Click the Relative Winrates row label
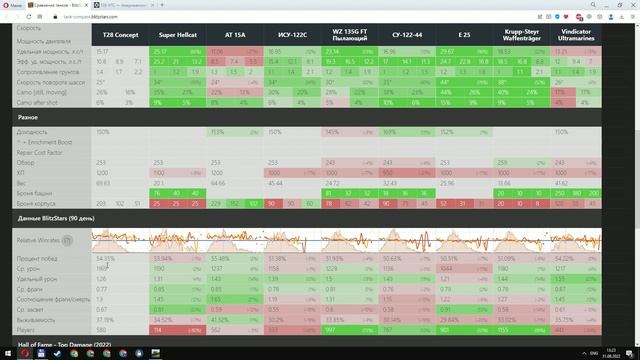This screenshot has height=360, width=640. click(38, 240)
